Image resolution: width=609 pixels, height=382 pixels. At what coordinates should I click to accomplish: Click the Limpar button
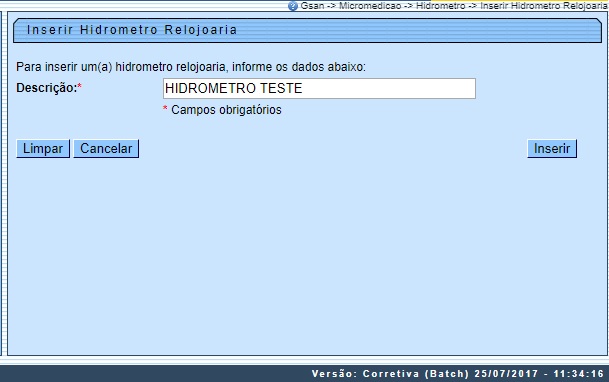[43, 149]
